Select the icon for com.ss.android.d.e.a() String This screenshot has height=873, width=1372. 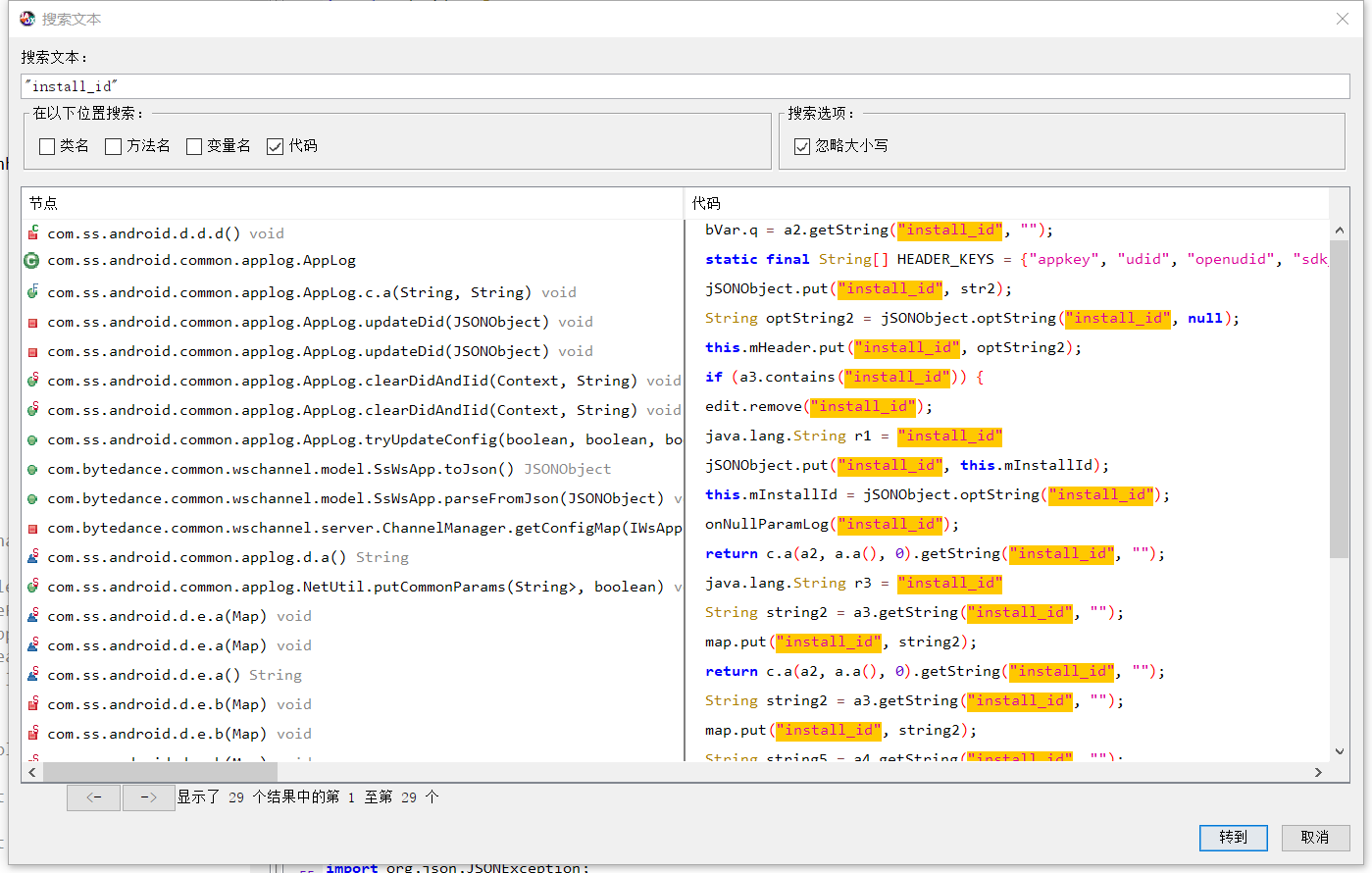tap(32, 675)
